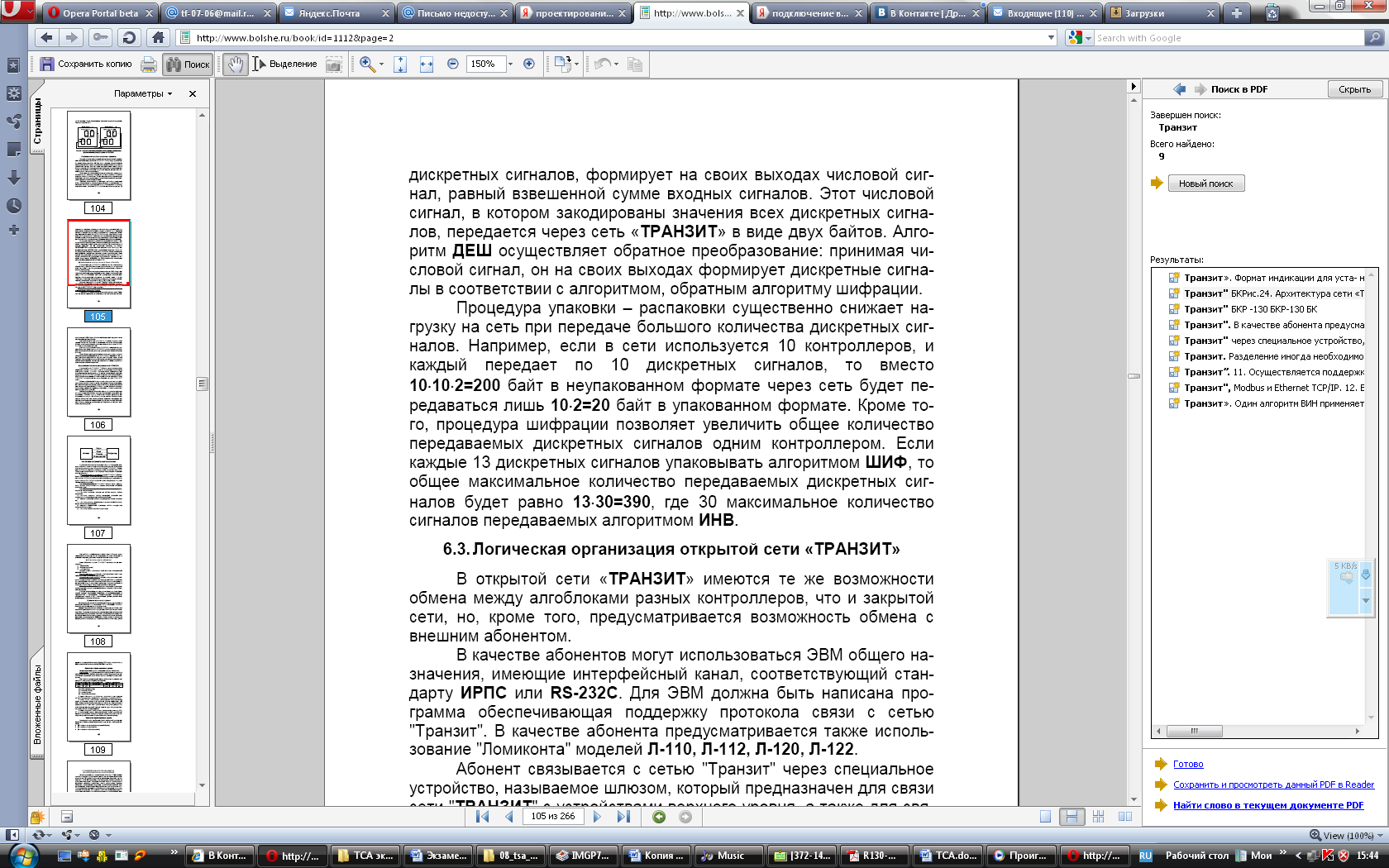Click the rotate pages icon
This screenshot has width=1389, height=868.
pos(562,64)
